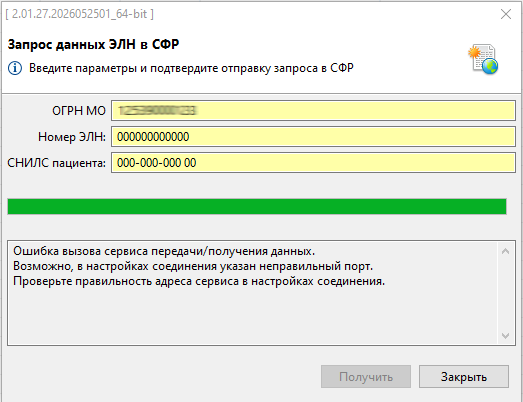Screen dimensions: 523x402
Task: Click the Закрыть button
Action: [464, 377]
